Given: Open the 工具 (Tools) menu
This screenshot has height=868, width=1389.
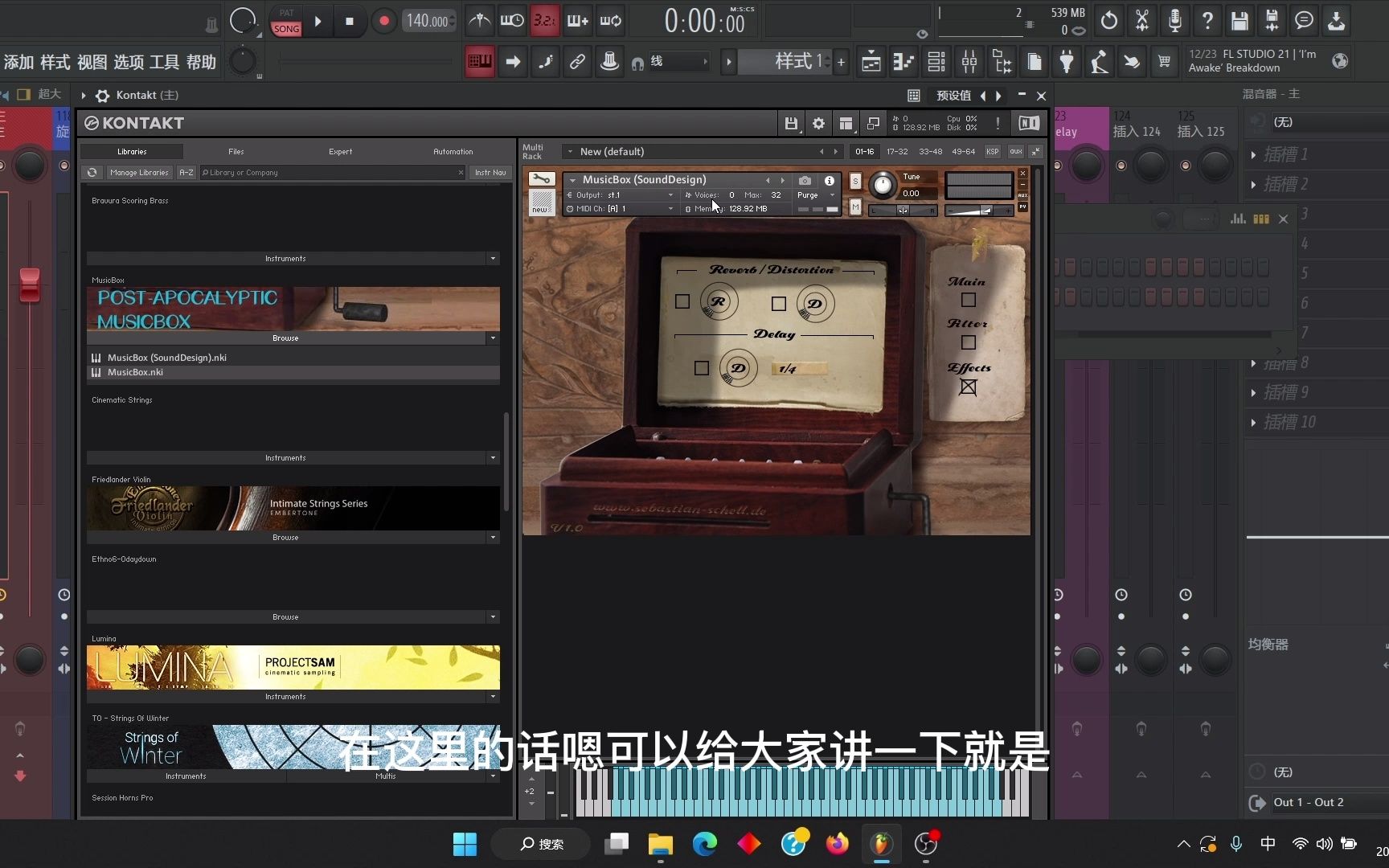Looking at the screenshot, I should point(165,62).
